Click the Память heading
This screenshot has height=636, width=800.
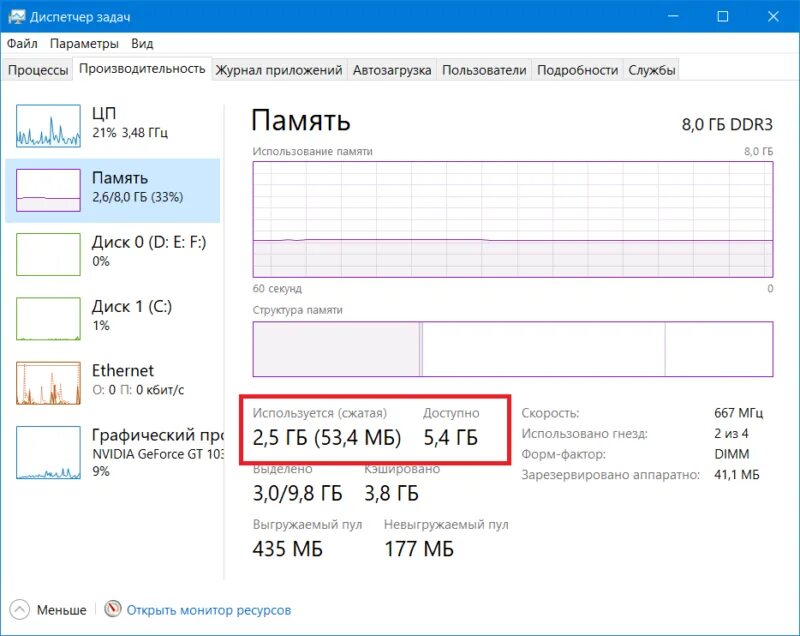click(x=301, y=120)
